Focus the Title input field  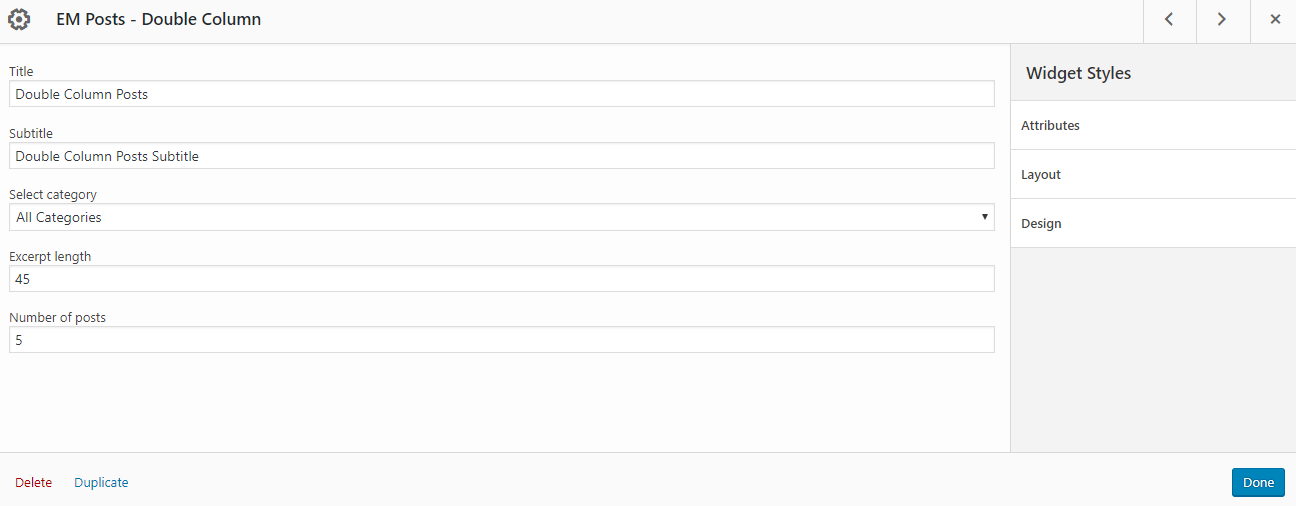coord(502,94)
